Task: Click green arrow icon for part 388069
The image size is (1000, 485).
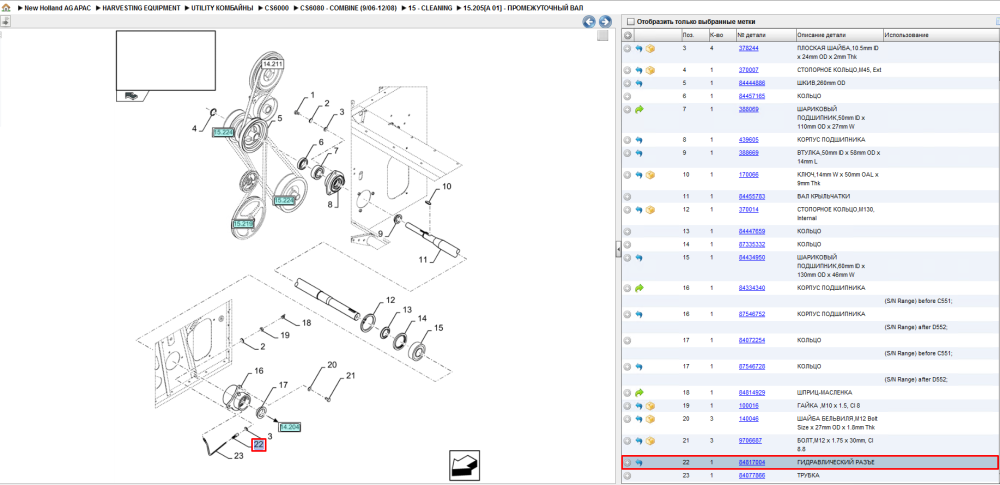Action: (639, 109)
